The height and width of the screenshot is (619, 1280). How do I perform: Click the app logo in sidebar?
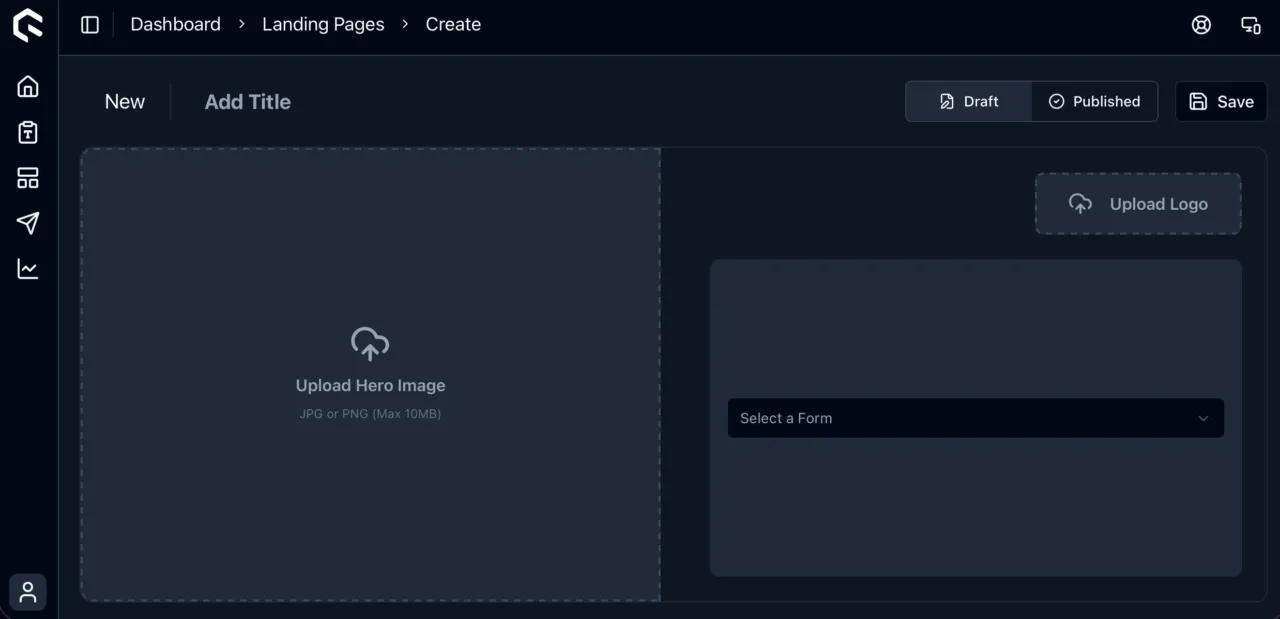pyautogui.click(x=28, y=25)
